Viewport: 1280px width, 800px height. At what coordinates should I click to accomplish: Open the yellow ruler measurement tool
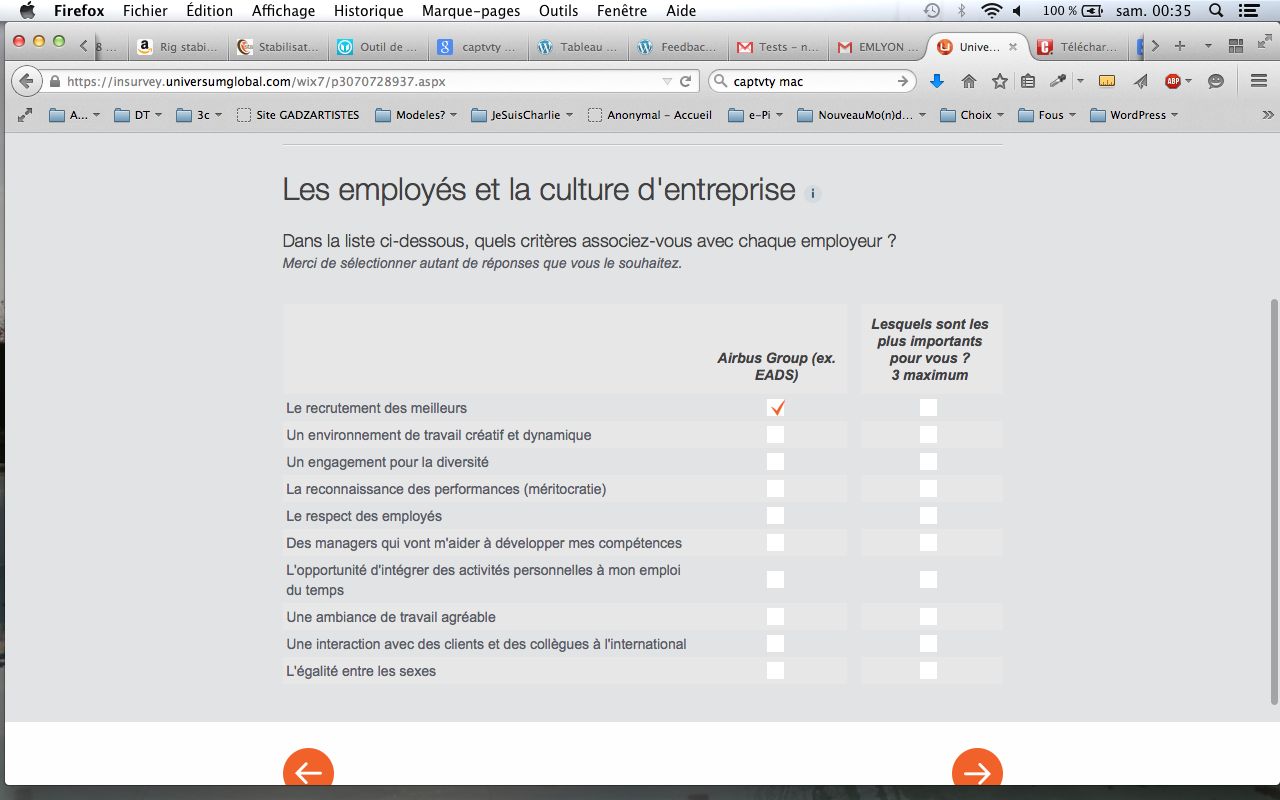pyautogui.click(x=1107, y=82)
